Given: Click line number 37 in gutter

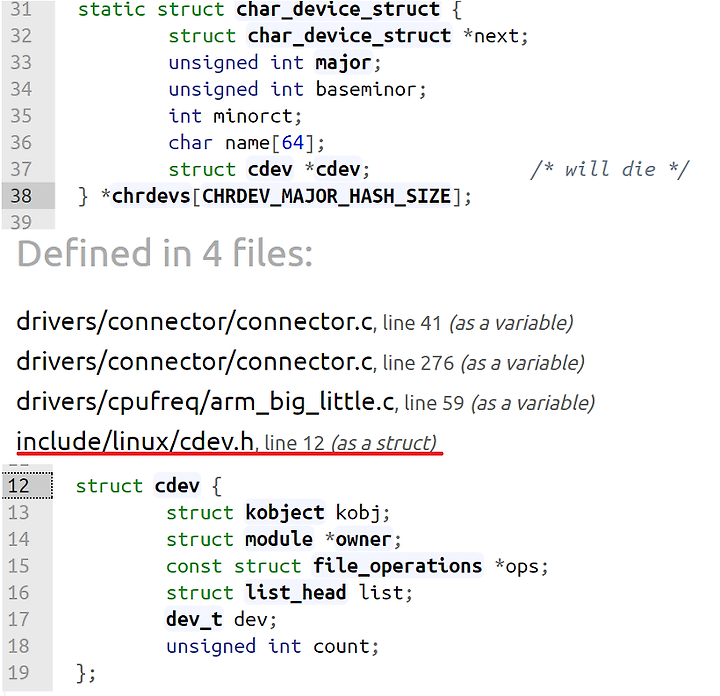Looking at the screenshot, I should coord(21,169).
